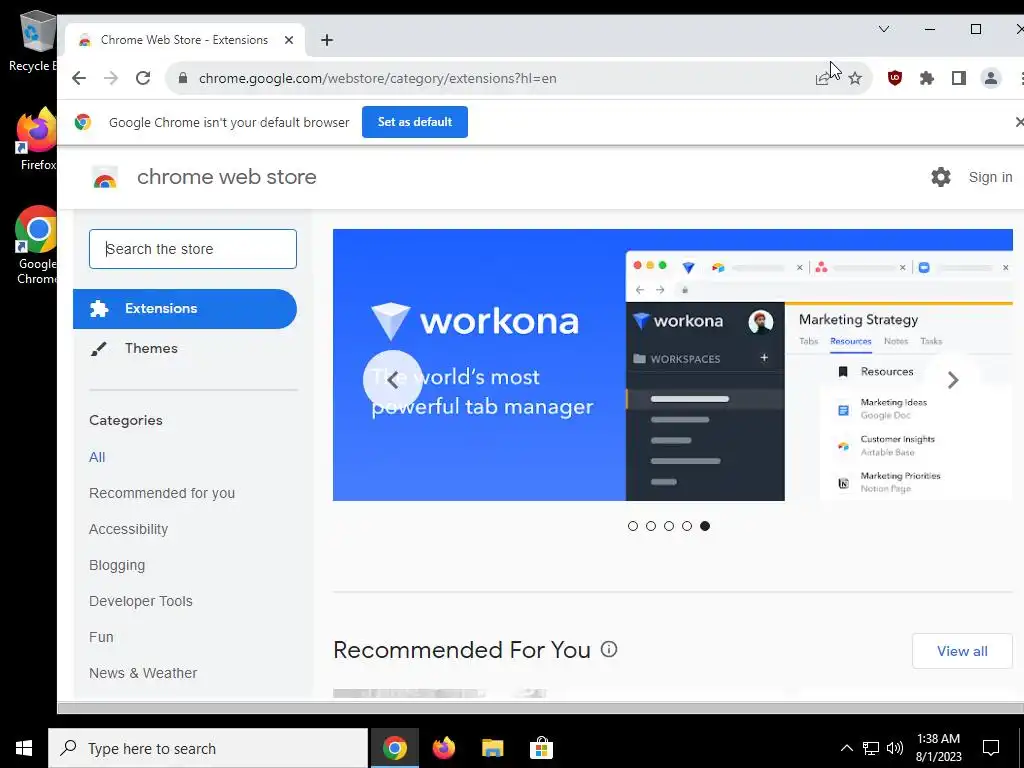The image size is (1024, 768).
Task: Click the browser forward arrow
Action: point(111,78)
